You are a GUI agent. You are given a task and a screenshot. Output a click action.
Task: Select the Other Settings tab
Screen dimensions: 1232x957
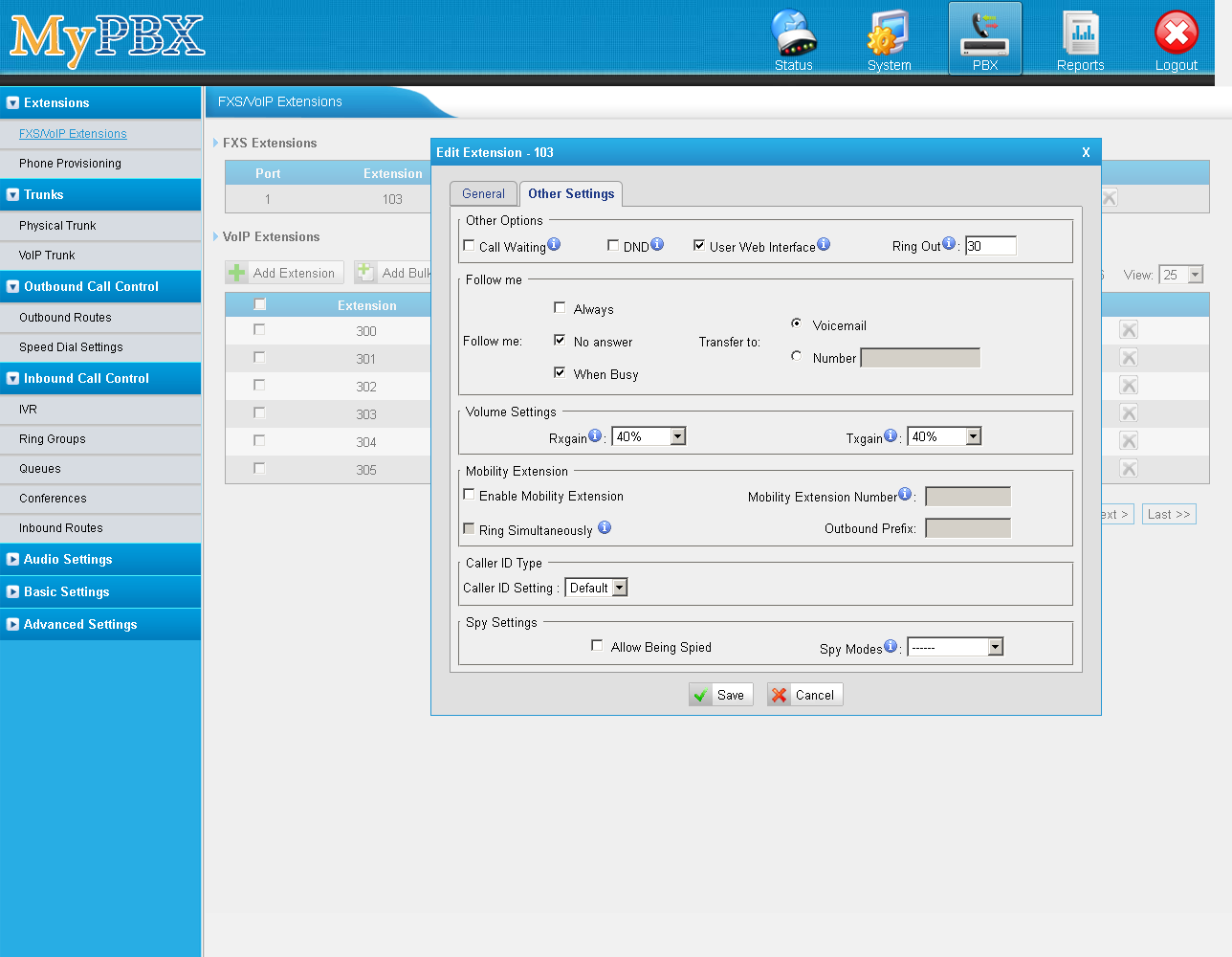click(x=571, y=193)
